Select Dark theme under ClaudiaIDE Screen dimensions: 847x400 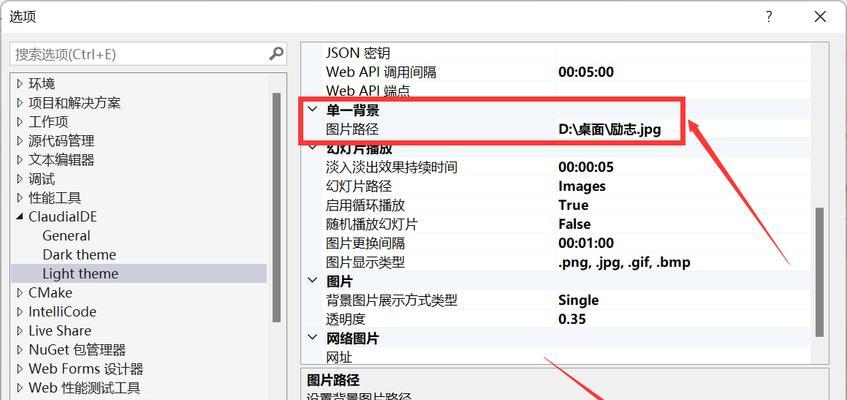coord(79,255)
